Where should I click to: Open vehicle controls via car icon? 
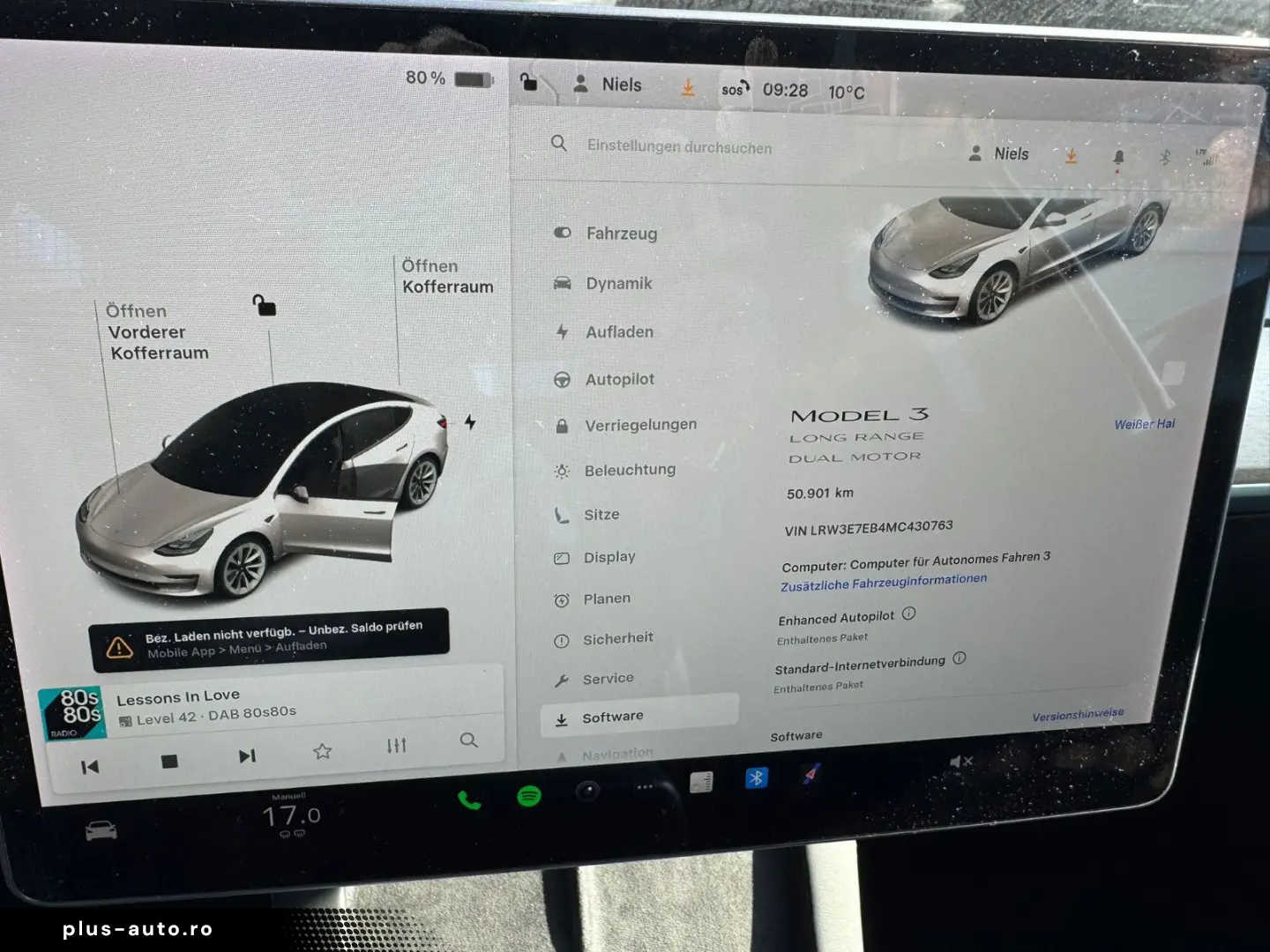click(x=101, y=829)
